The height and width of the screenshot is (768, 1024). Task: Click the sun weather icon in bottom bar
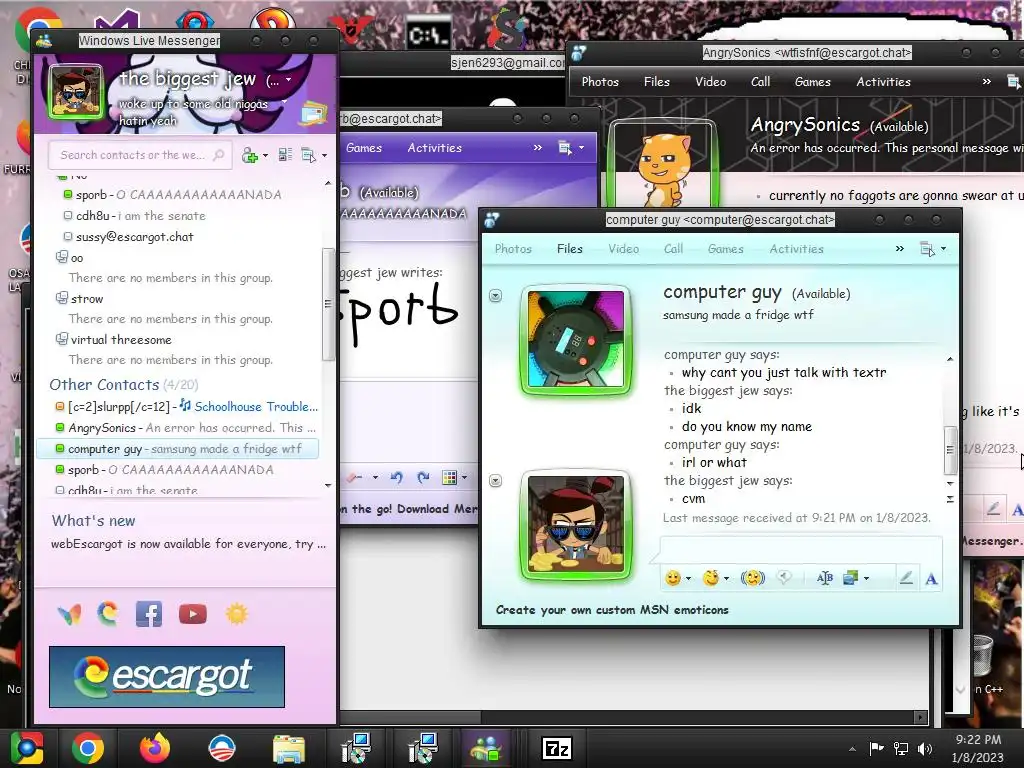(236, 614)
